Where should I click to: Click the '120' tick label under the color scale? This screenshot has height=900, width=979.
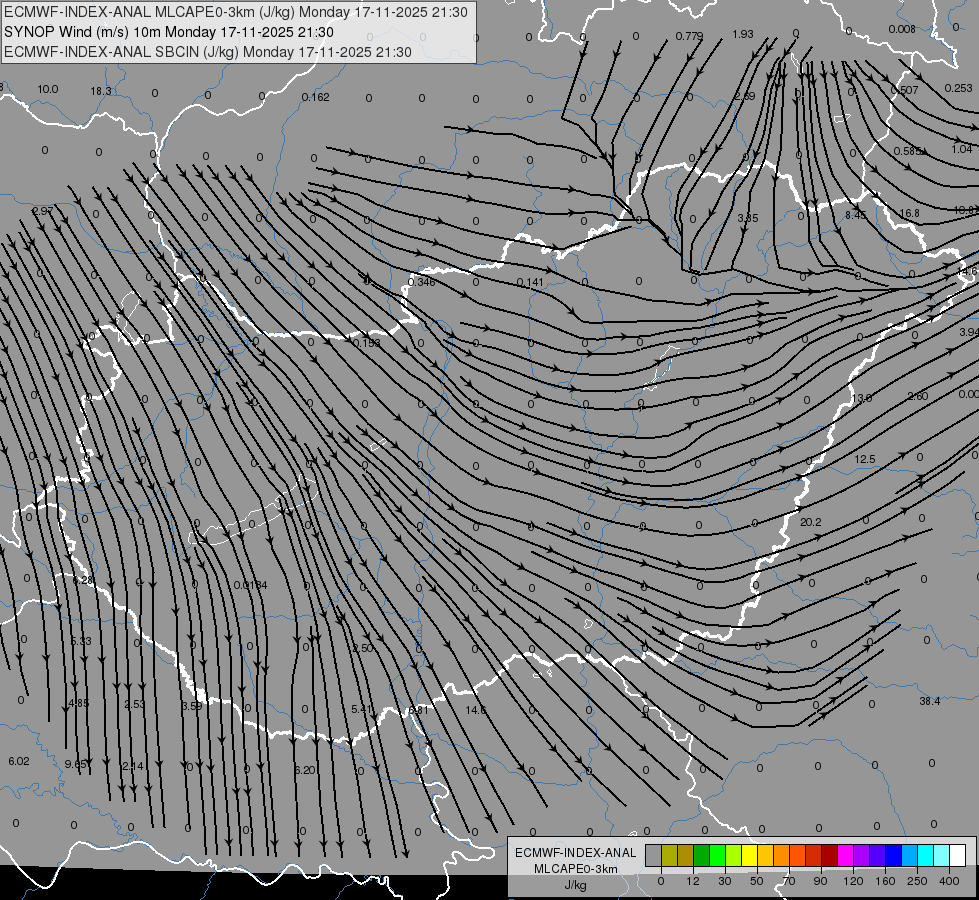[x=853, y=881]
